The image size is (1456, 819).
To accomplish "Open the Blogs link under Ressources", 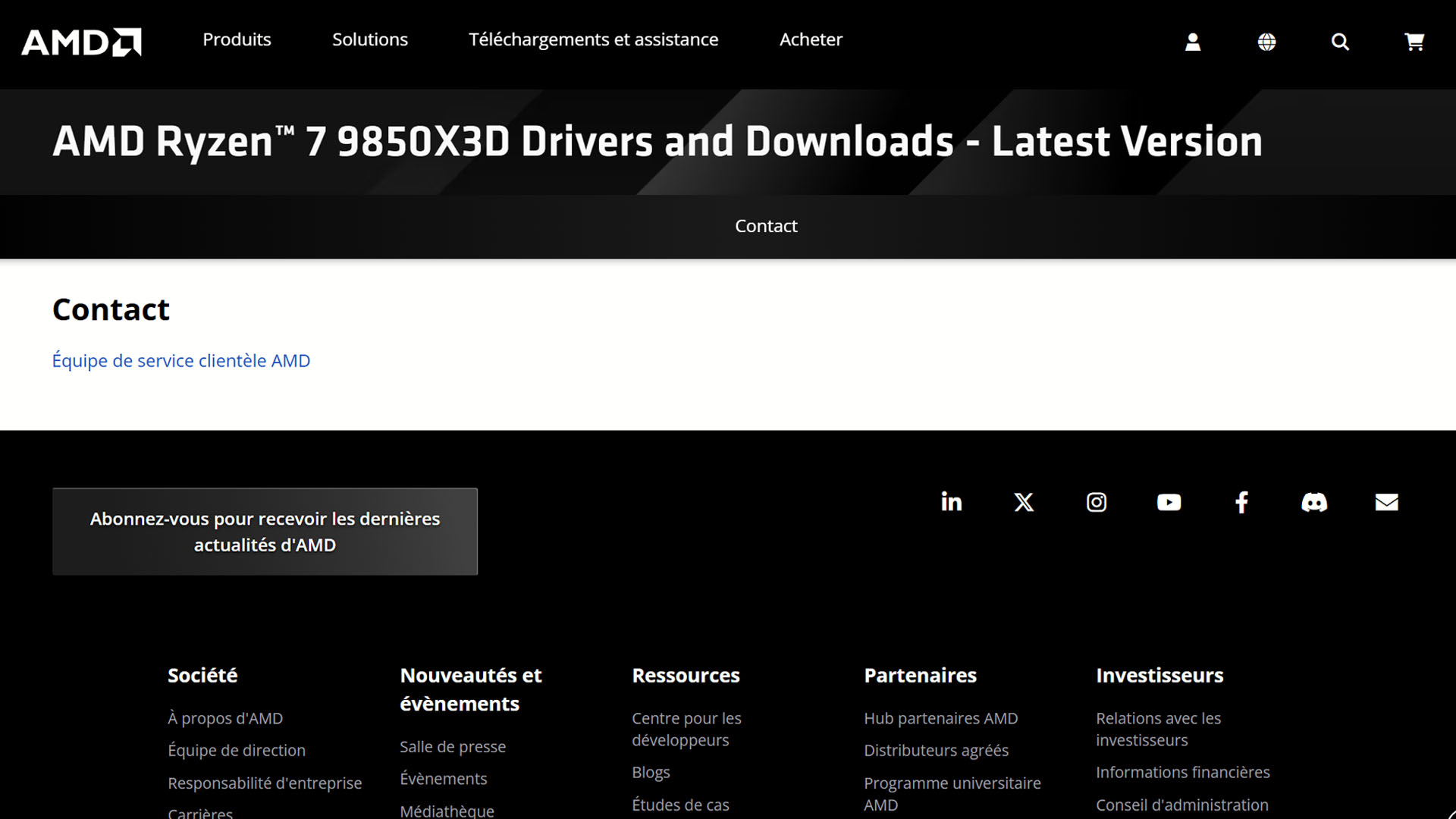I will coord(651,772).
